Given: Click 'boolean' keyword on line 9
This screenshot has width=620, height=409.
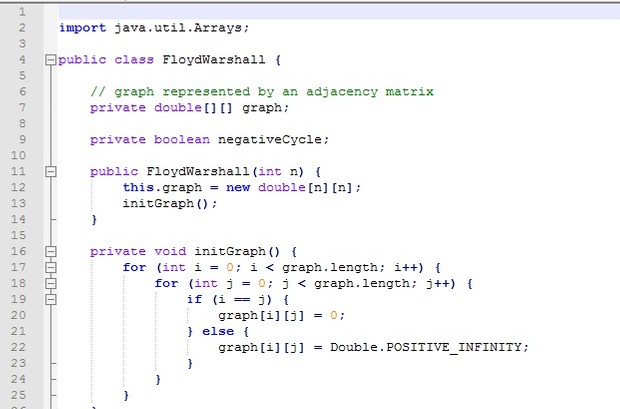Looking at the screenshot, I should click(x=182, y=140).
